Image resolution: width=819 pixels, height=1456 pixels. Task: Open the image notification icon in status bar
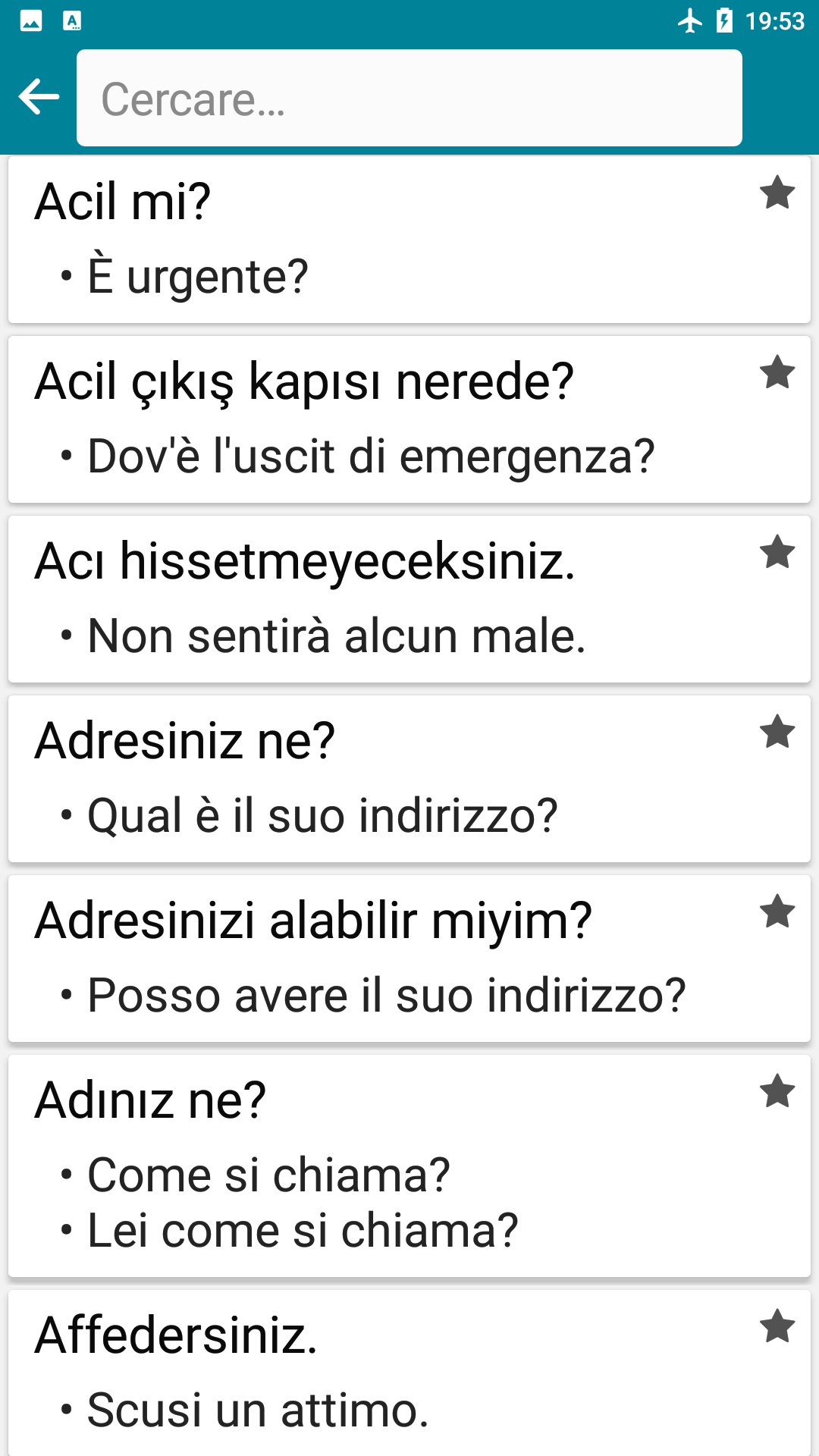click(31, 20)
